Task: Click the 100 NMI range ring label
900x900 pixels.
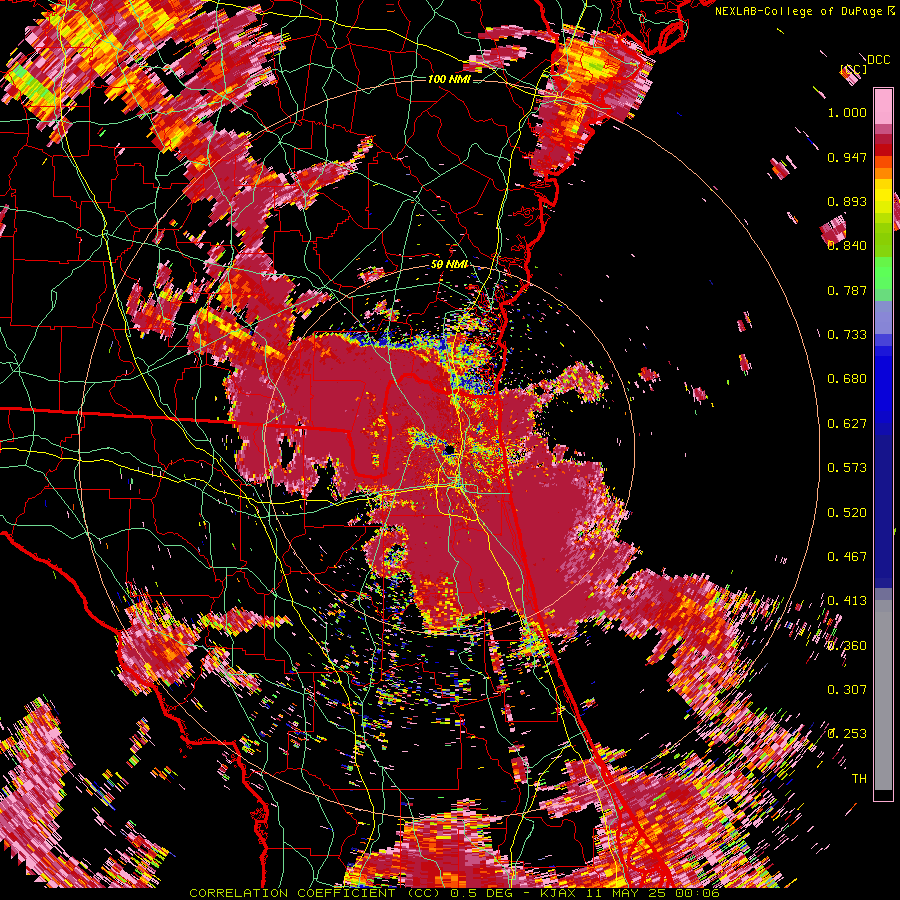Action: pyautogui.click(x=449, y=79)
